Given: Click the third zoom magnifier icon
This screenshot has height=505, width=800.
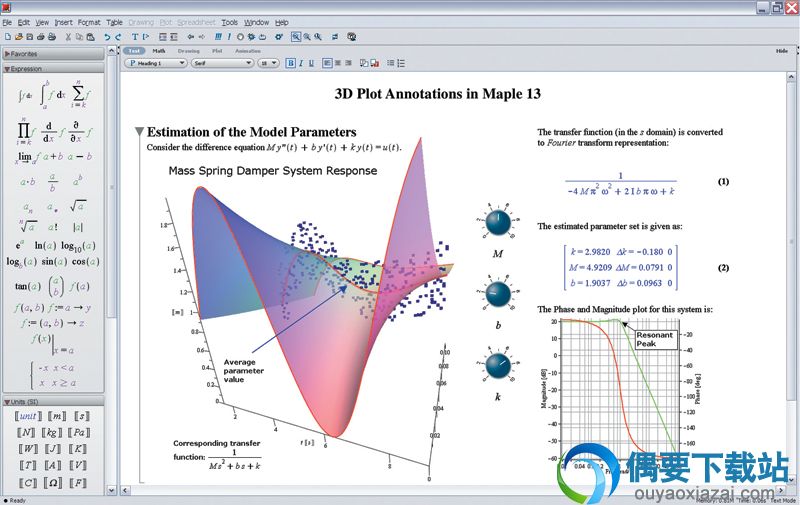Looking at the screenshot, I should (x=318, y=37).
